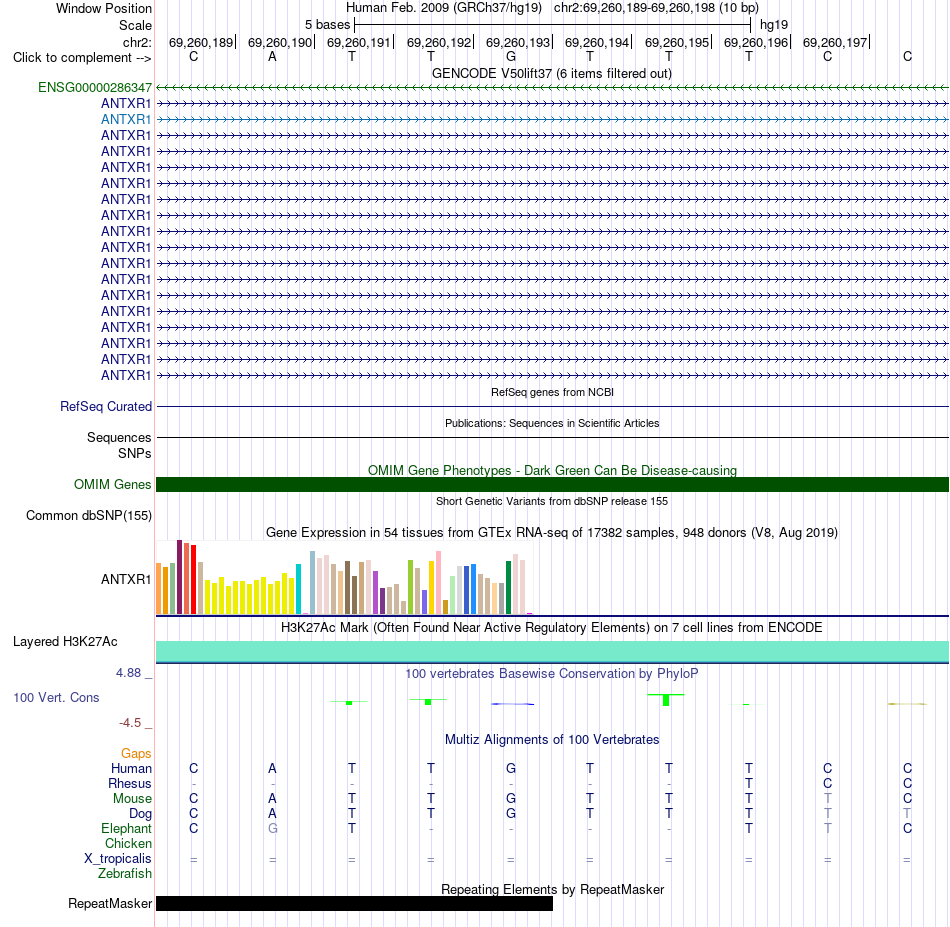Click the cyan bar in the GTEx chart
950x927 pixels.
[x=298, y=589]
